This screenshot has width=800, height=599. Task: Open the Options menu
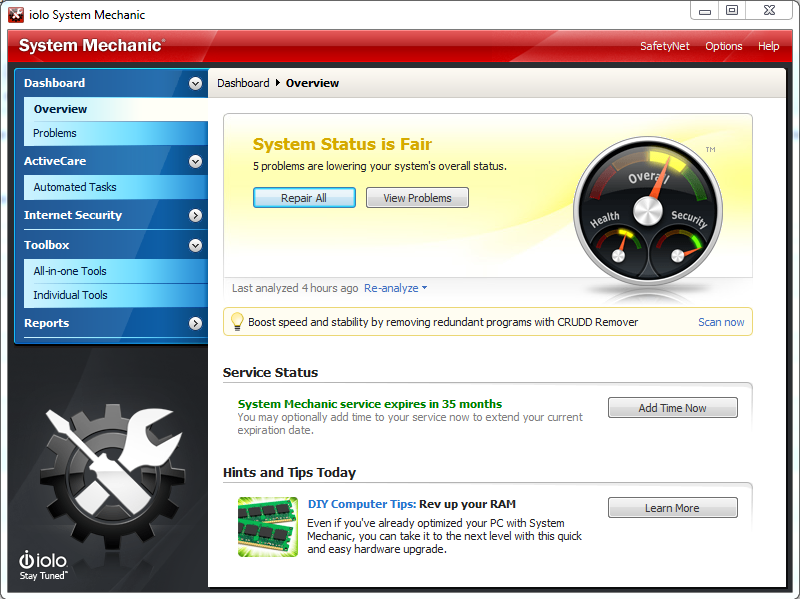tap(723, 46)
